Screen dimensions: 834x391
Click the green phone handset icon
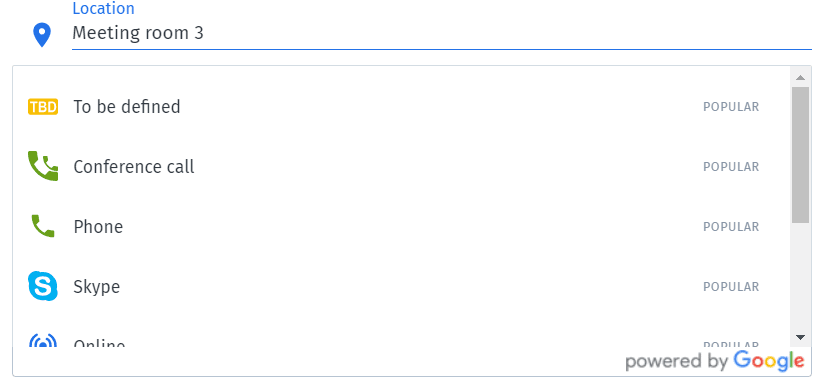pos(43,226)
